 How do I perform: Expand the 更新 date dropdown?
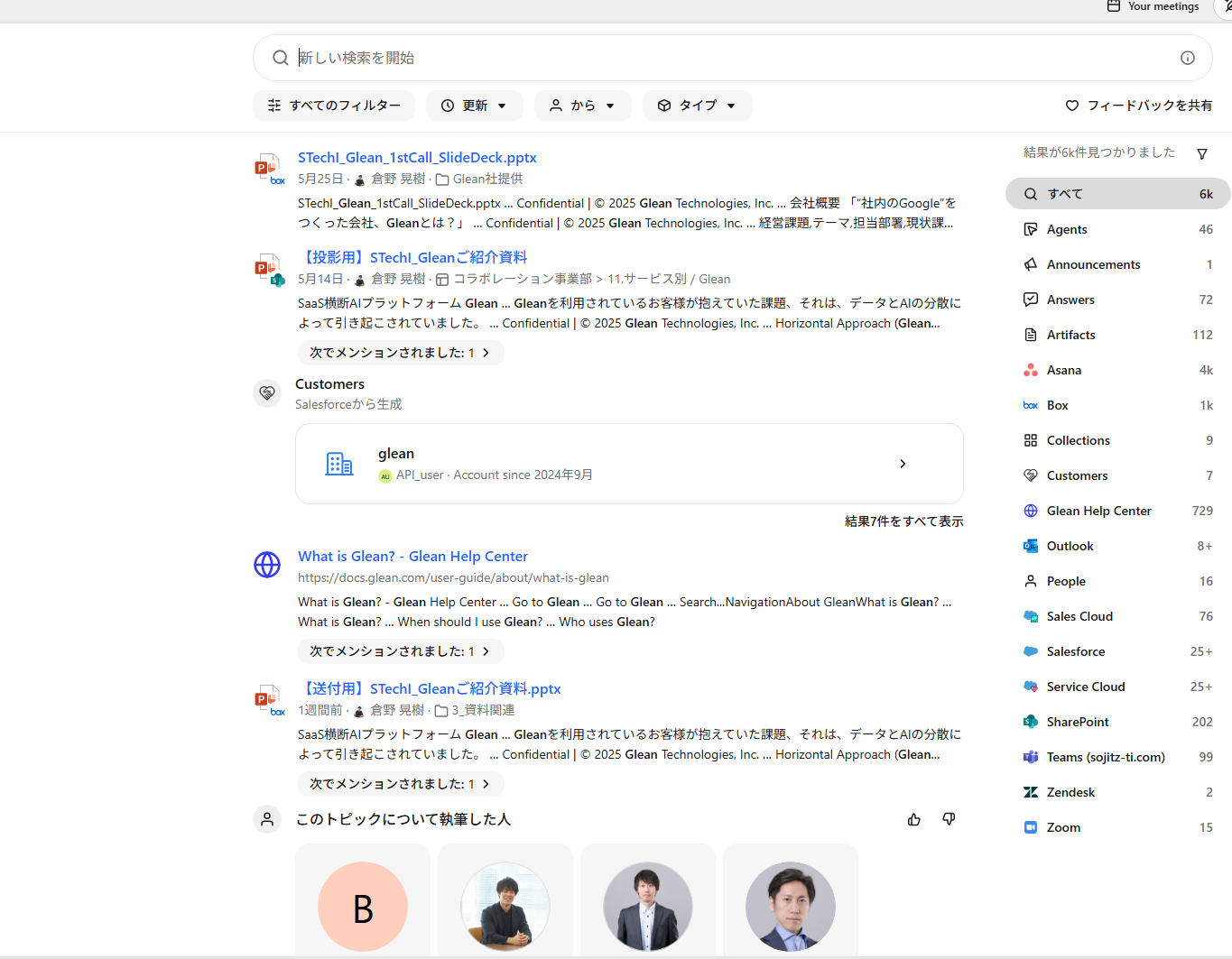[475, 106]
